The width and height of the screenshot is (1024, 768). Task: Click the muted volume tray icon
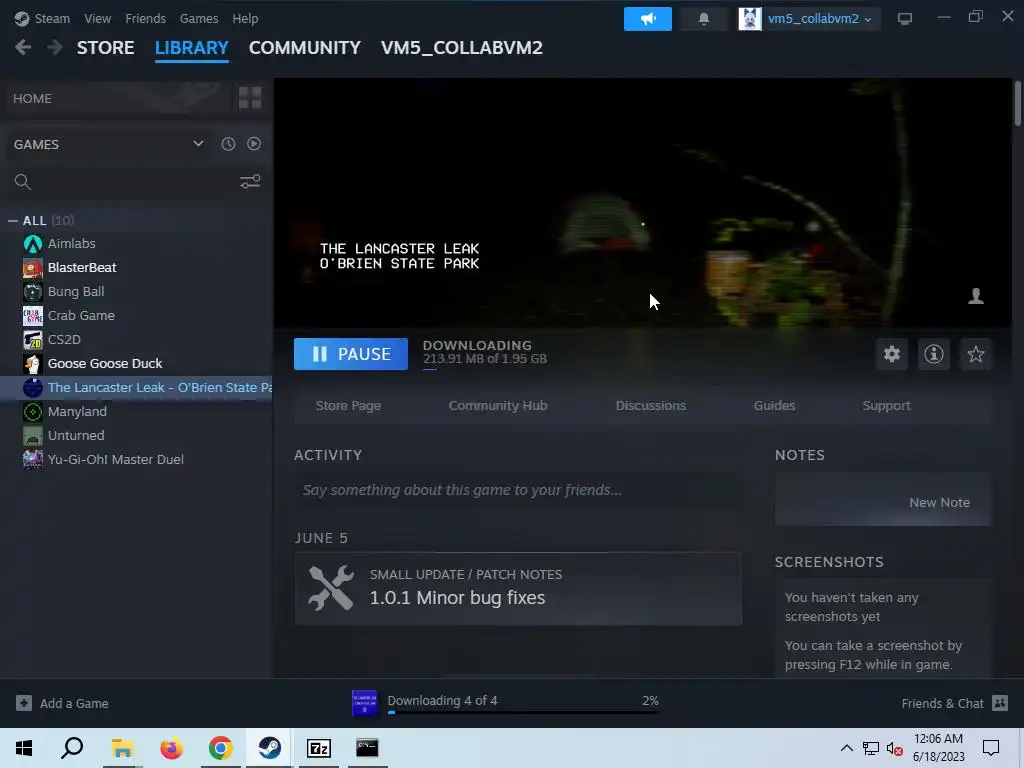click(895, 748)
